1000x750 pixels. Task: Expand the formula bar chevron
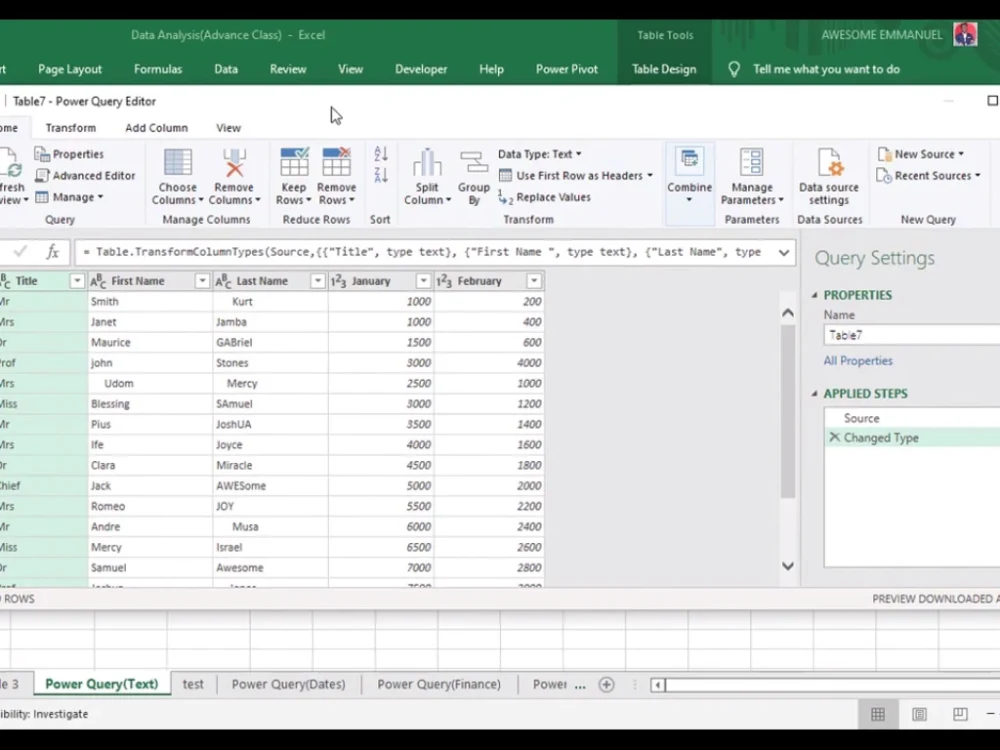coord(784,253)
